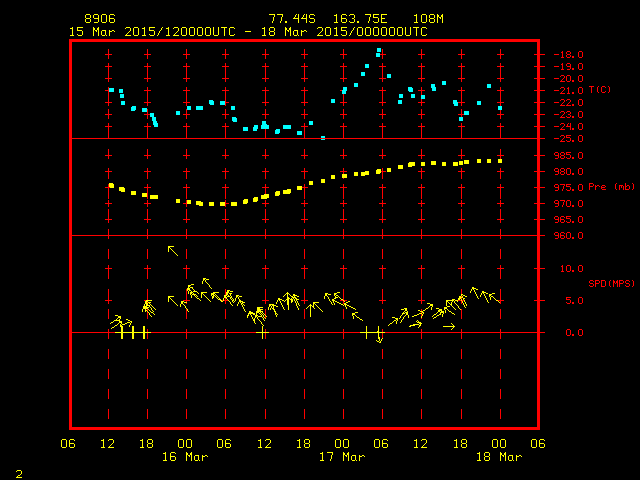Click the 960.0 pressure tick label
The height and width of the screenshot is (480, 640).
569,236
